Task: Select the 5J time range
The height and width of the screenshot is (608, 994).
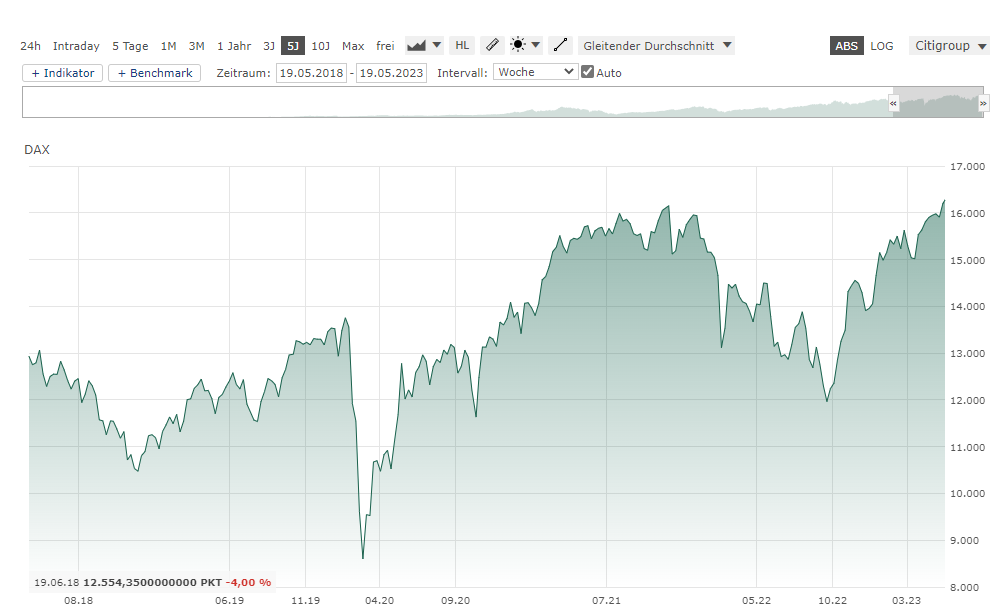Action: (x=293, y=46)
